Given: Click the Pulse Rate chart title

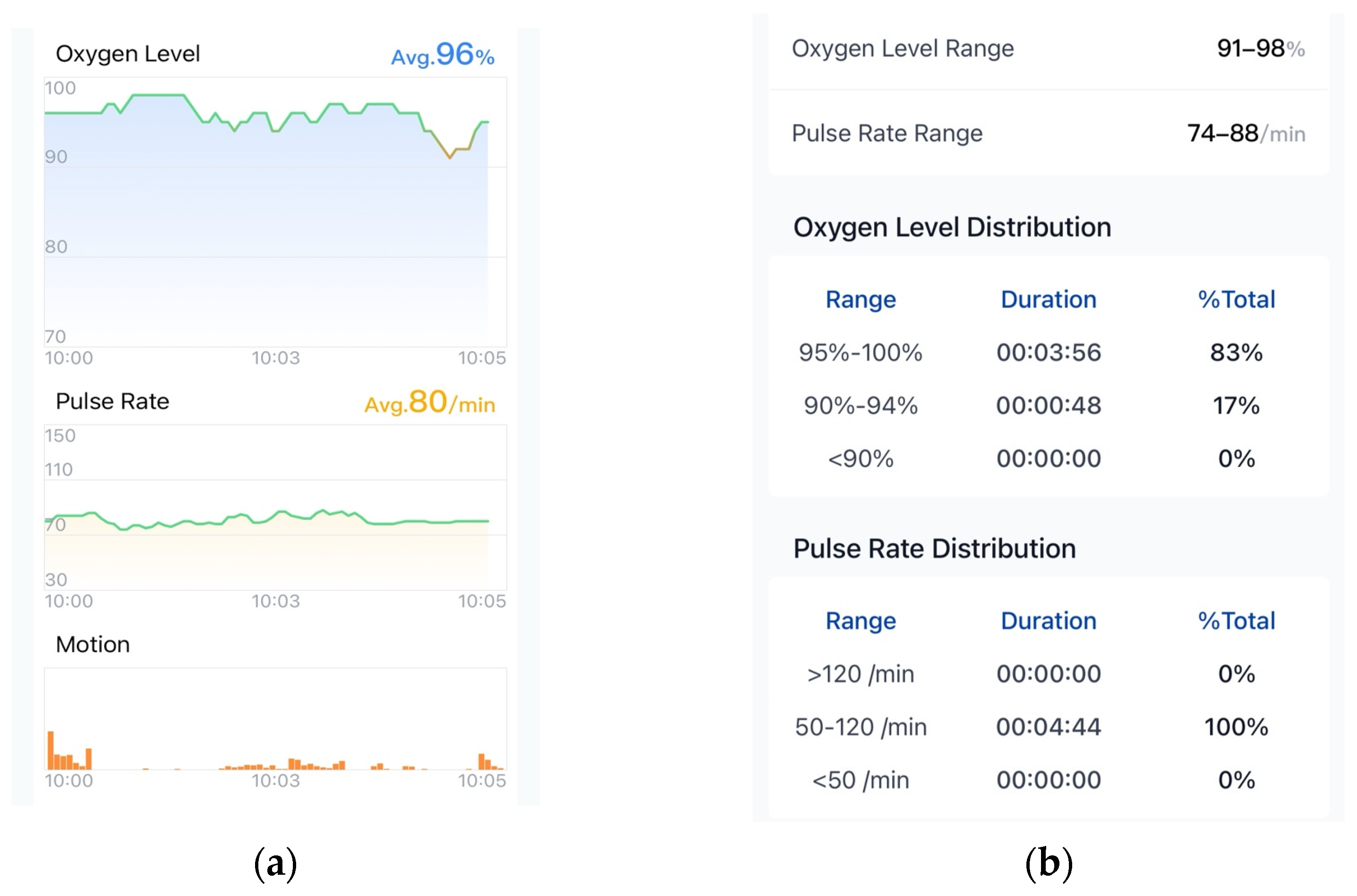Looking at the screenshot, I should pos(112,401).
